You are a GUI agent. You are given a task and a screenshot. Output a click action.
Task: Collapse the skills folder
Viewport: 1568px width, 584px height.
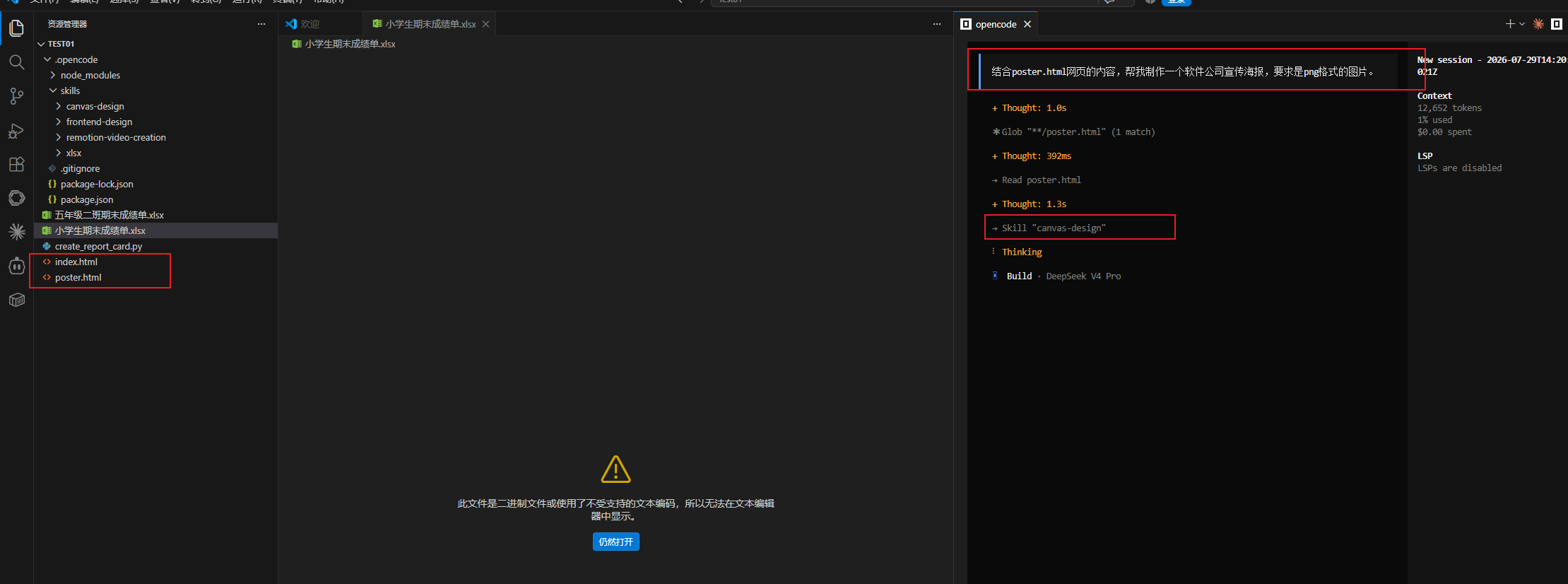53,90
